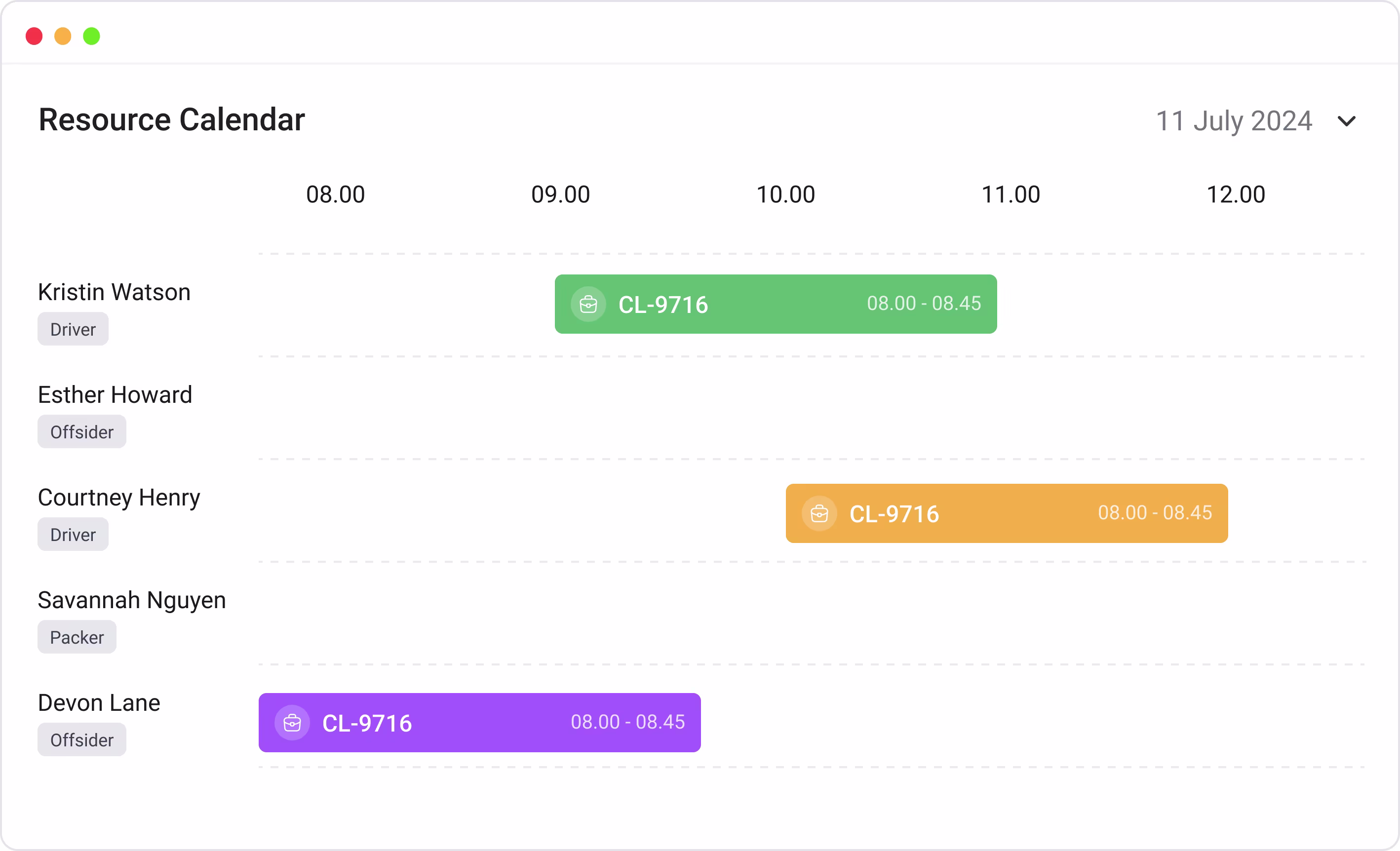1400x851 pixels.
Task: Click the 08.00 time column header
Action: click(x=335, y=195)
